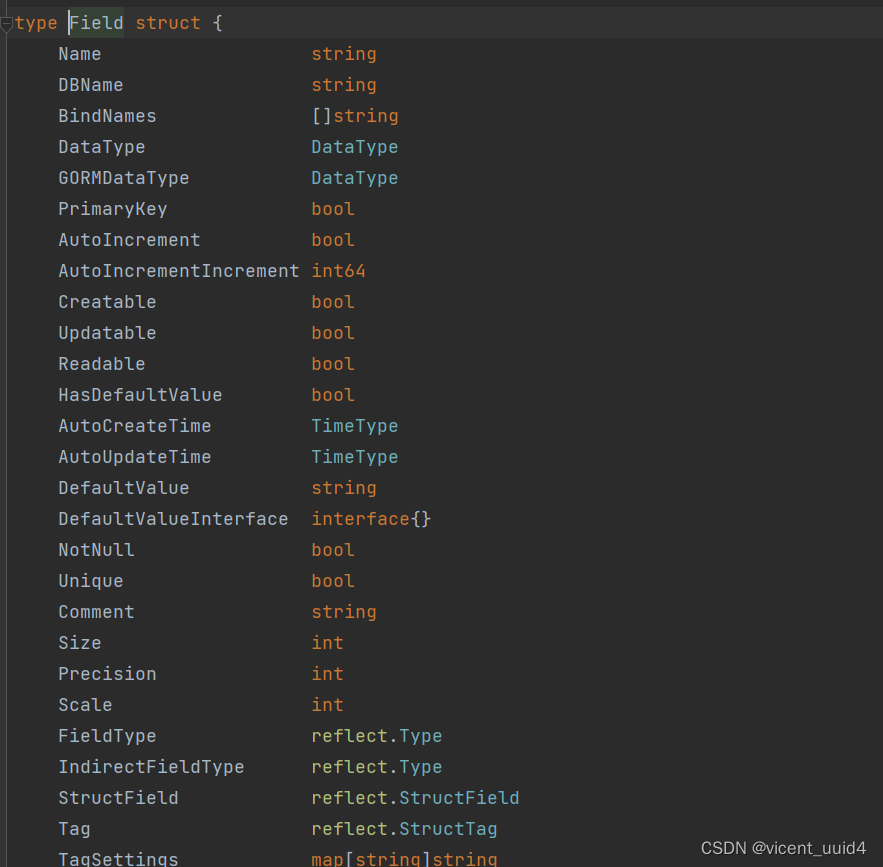Click the string type on Name row
The image size is (883, 867).
point(344,54)
